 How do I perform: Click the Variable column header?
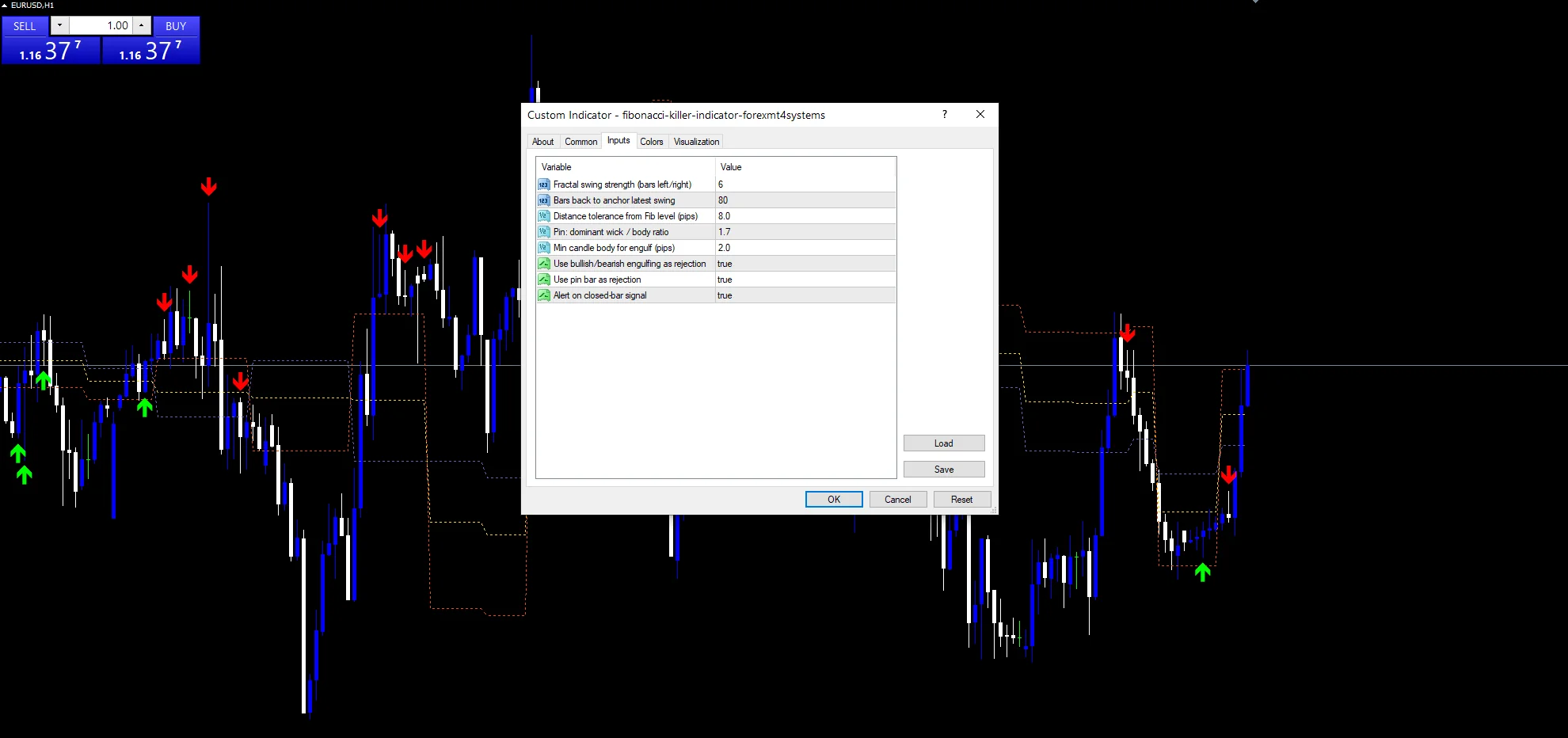tap(626, 167)
